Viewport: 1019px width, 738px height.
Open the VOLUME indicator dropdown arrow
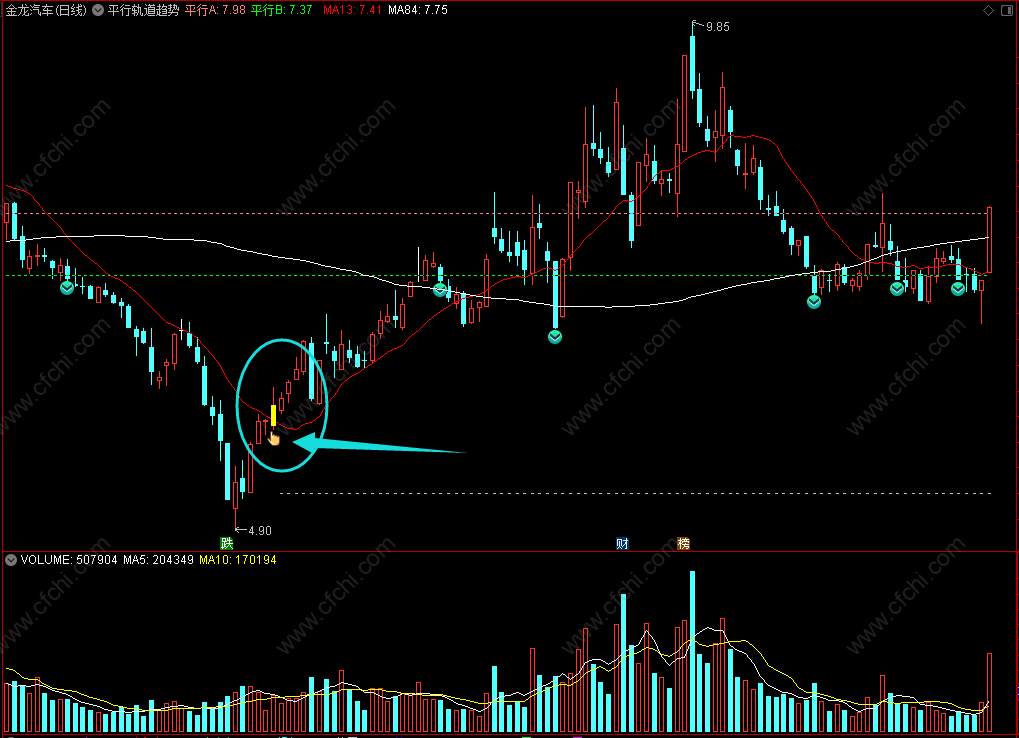pos(11,560)
